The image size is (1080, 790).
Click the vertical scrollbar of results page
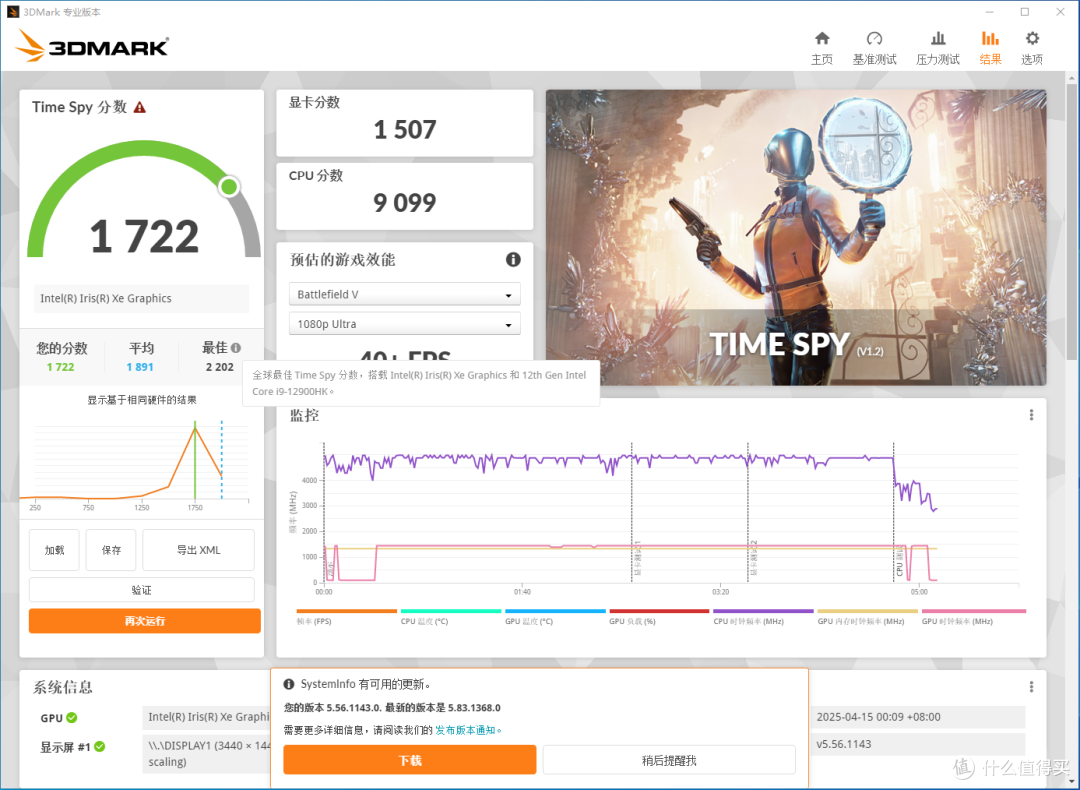(x=1072, y=220)
